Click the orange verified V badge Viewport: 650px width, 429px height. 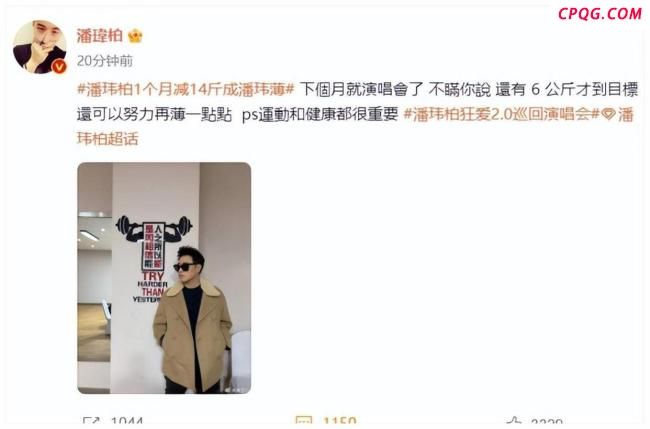point(59,66)
